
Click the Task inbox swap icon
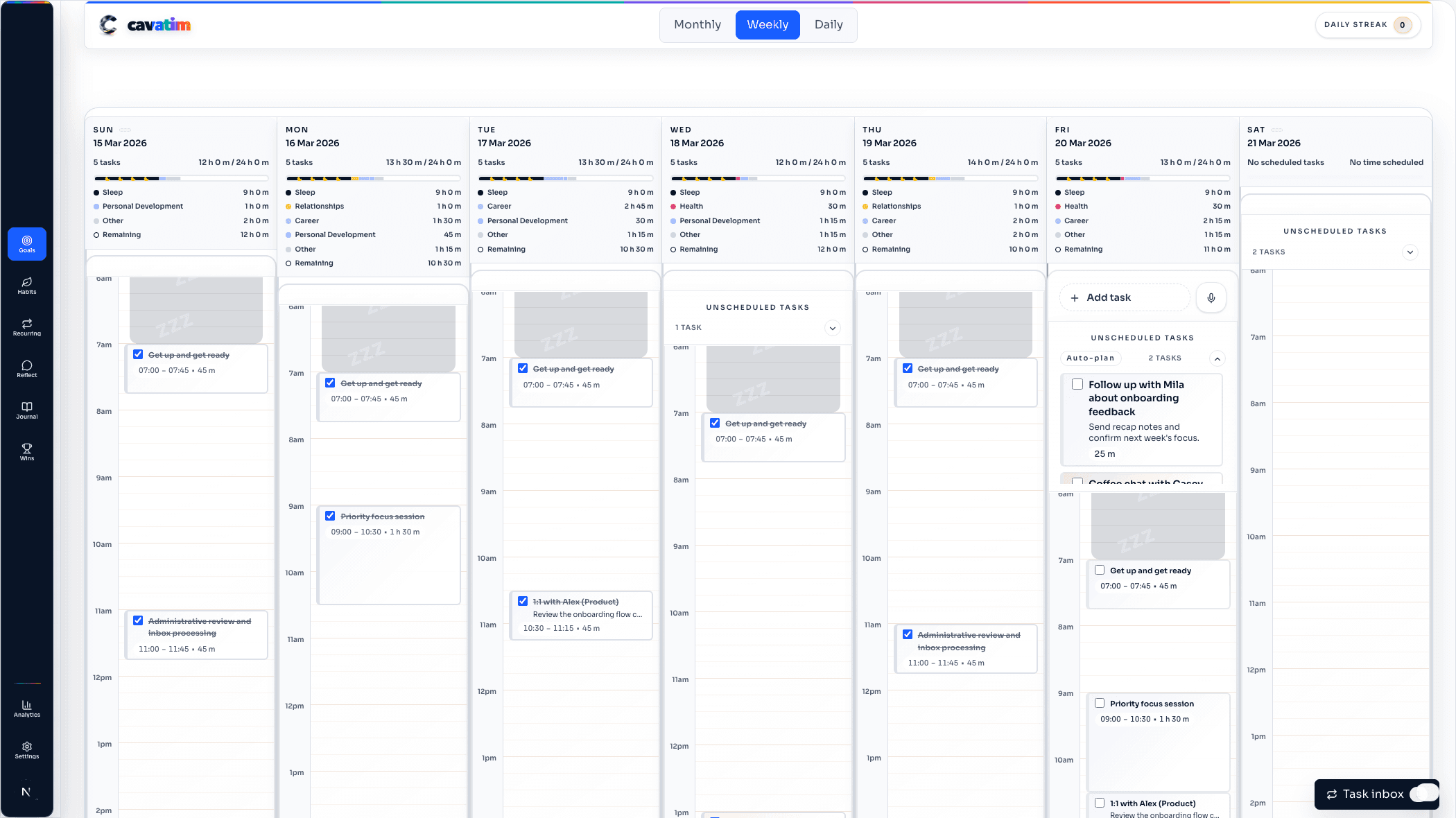click(x=1332, y=794)
